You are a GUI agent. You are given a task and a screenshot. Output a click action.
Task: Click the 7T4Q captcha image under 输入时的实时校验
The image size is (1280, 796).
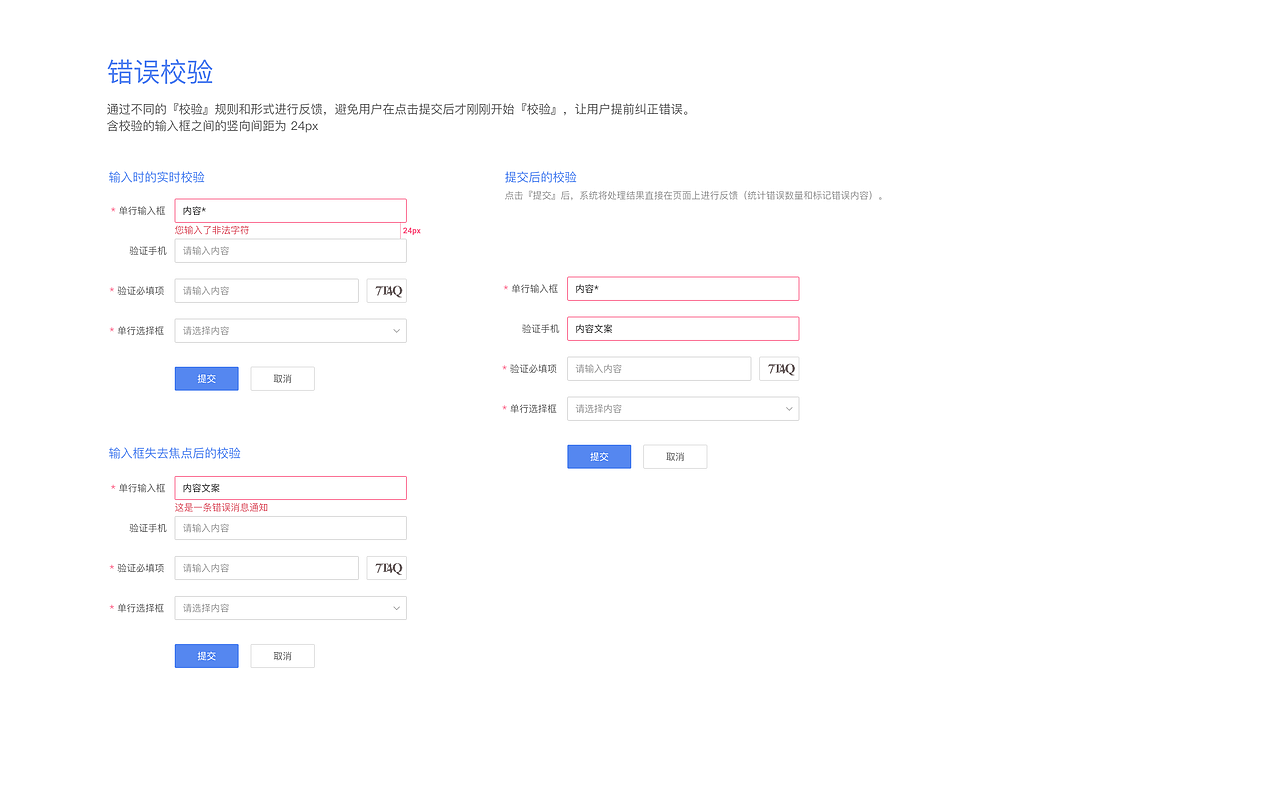coord(387,291)
